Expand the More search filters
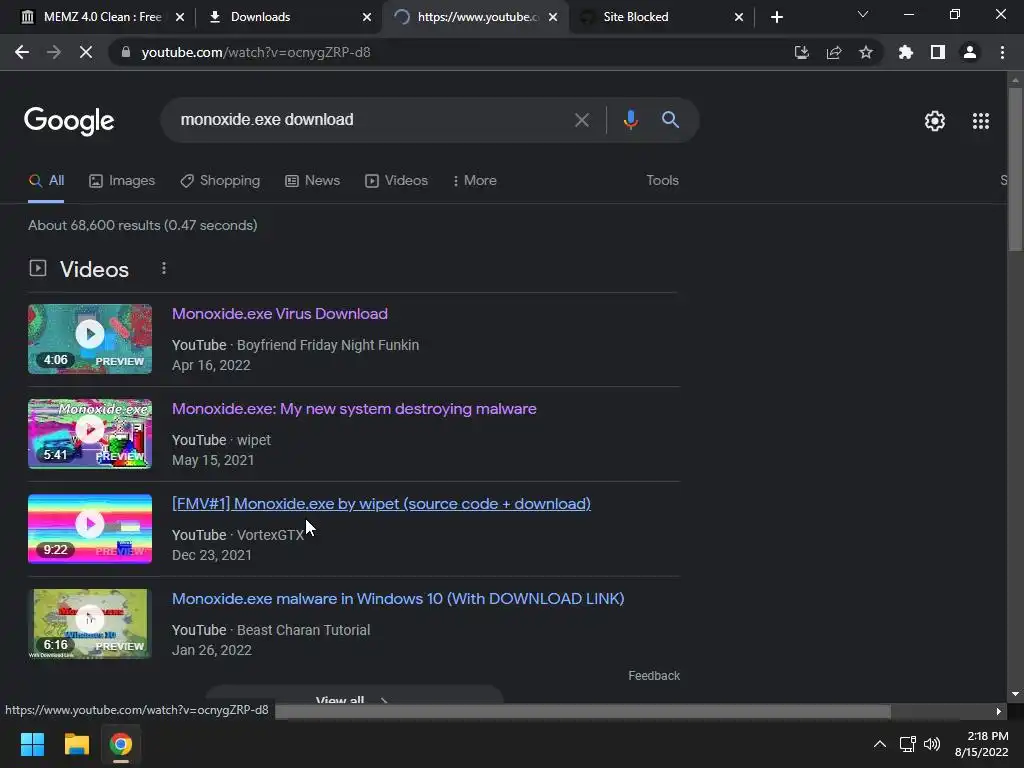The height and width of the screenshot is (768, 1024). click(475, 181)
